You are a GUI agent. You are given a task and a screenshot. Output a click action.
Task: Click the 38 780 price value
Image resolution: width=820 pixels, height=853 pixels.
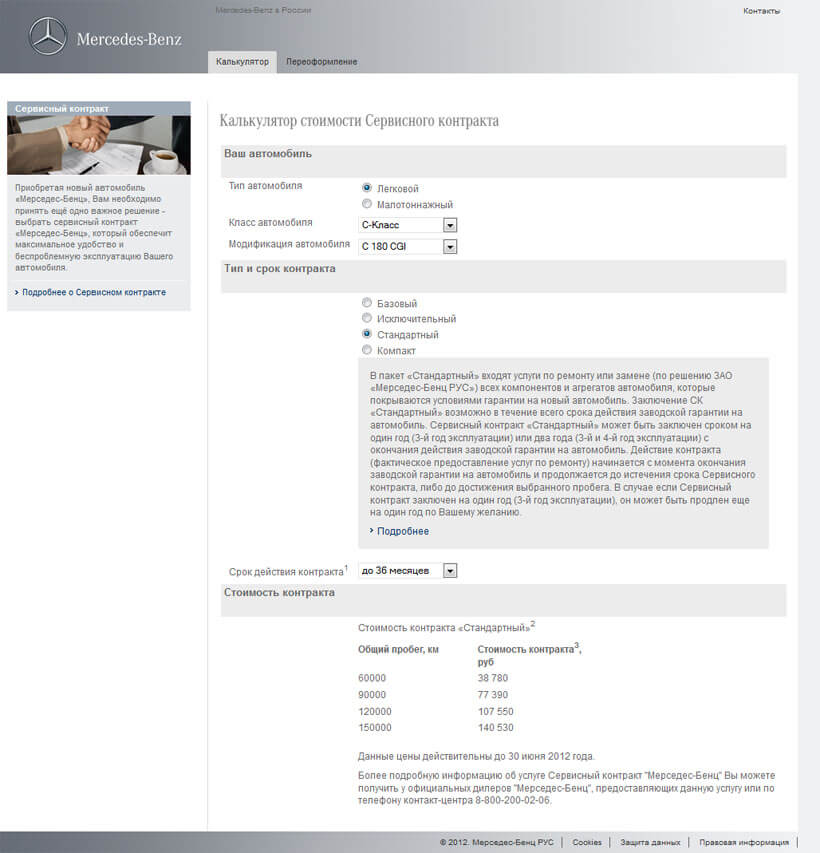492,678
